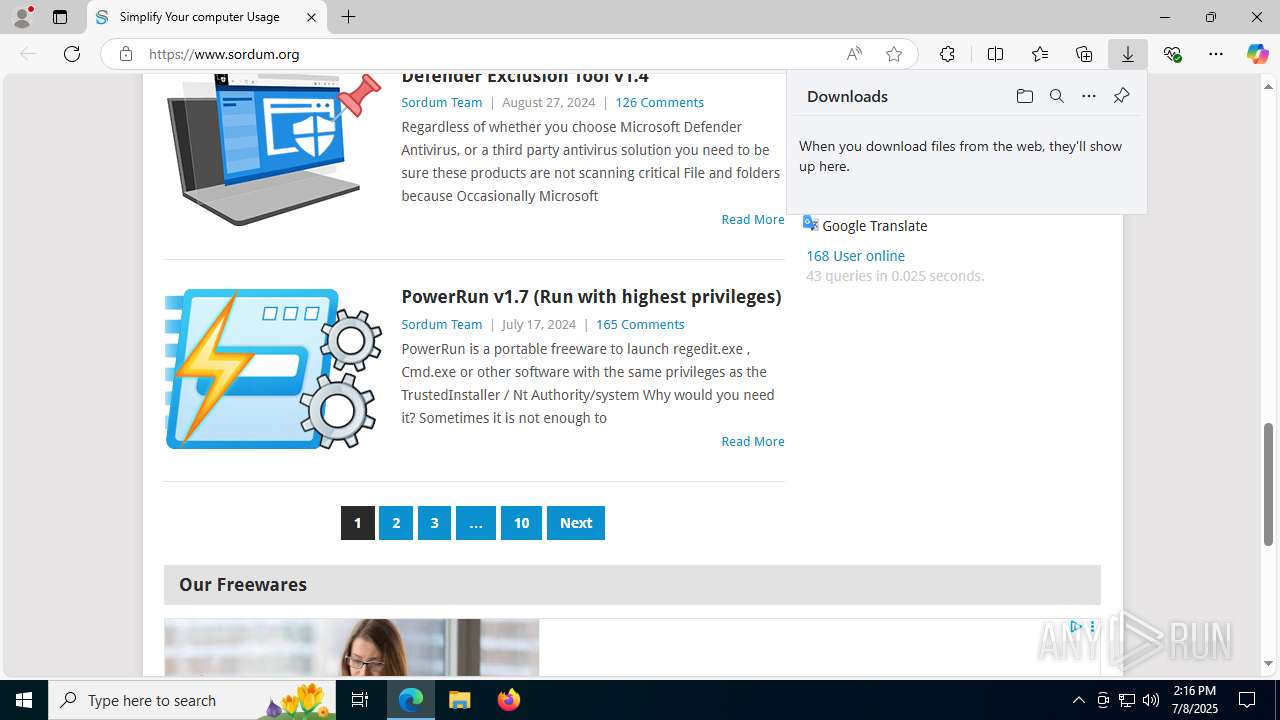Close the Simplify Your computer Usage tab

pos(311,17)
